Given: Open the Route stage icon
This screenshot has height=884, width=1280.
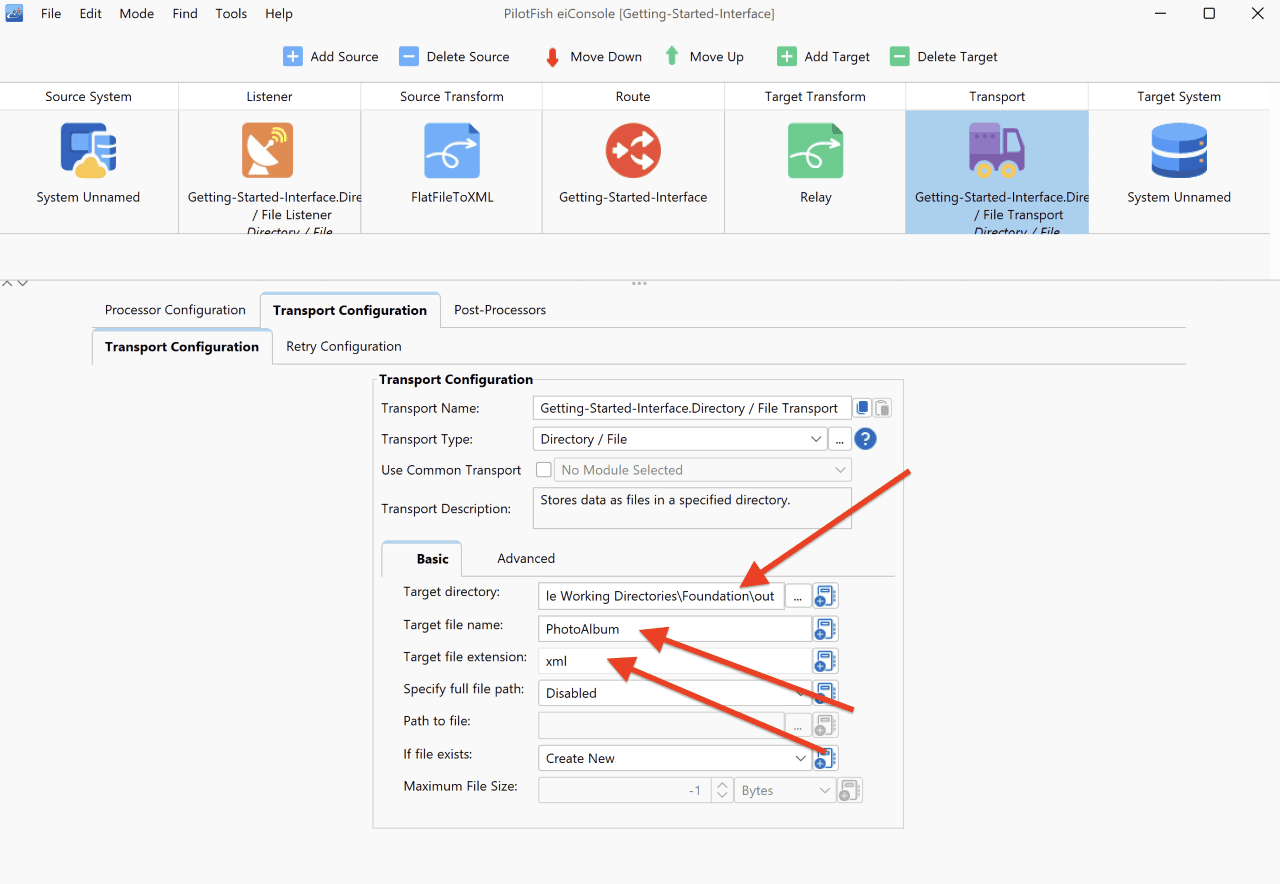Looking at the screenshot, I should click(x=633, y=150).
